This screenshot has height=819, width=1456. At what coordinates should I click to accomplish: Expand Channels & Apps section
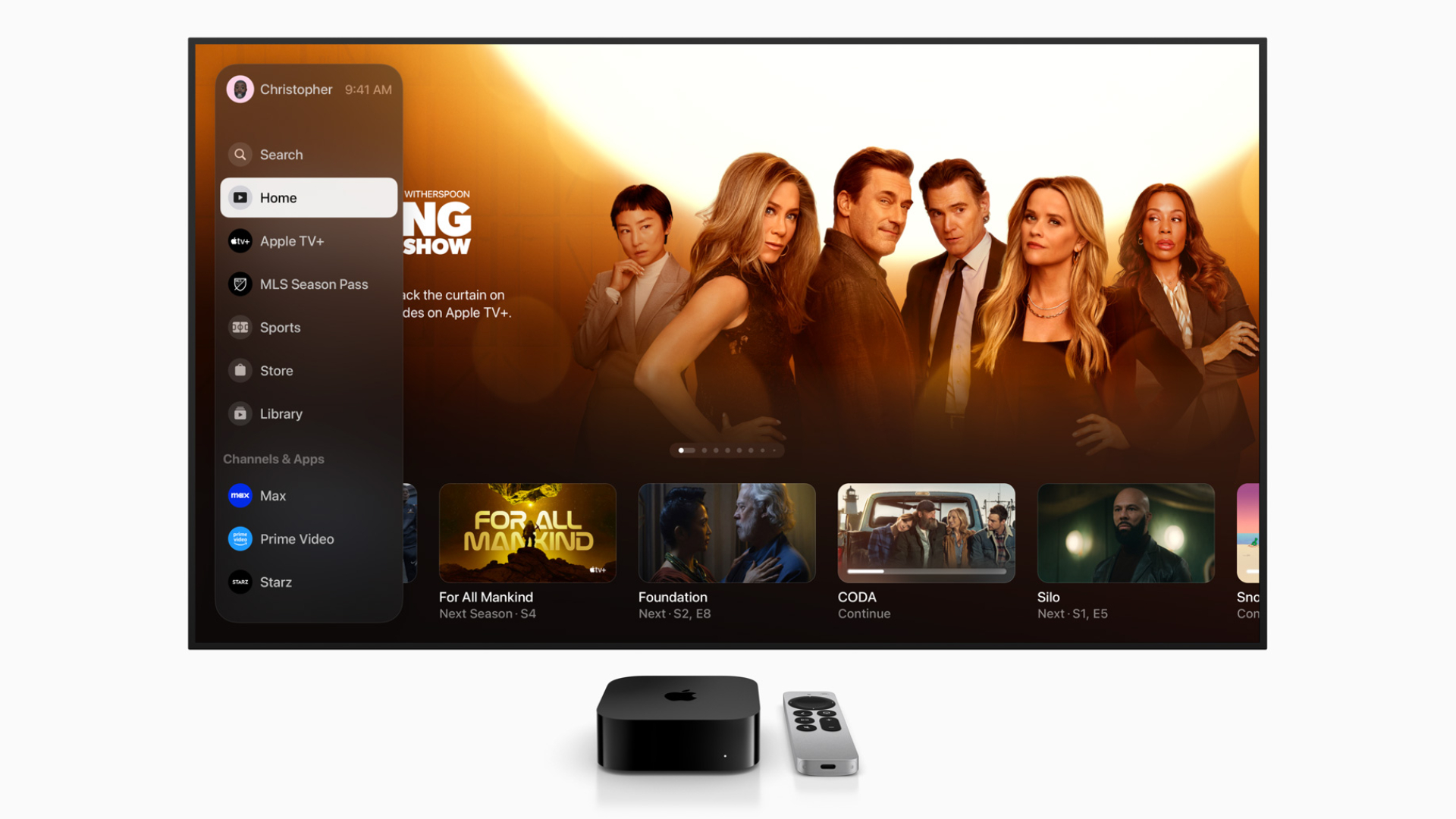(x=275, y=459)
